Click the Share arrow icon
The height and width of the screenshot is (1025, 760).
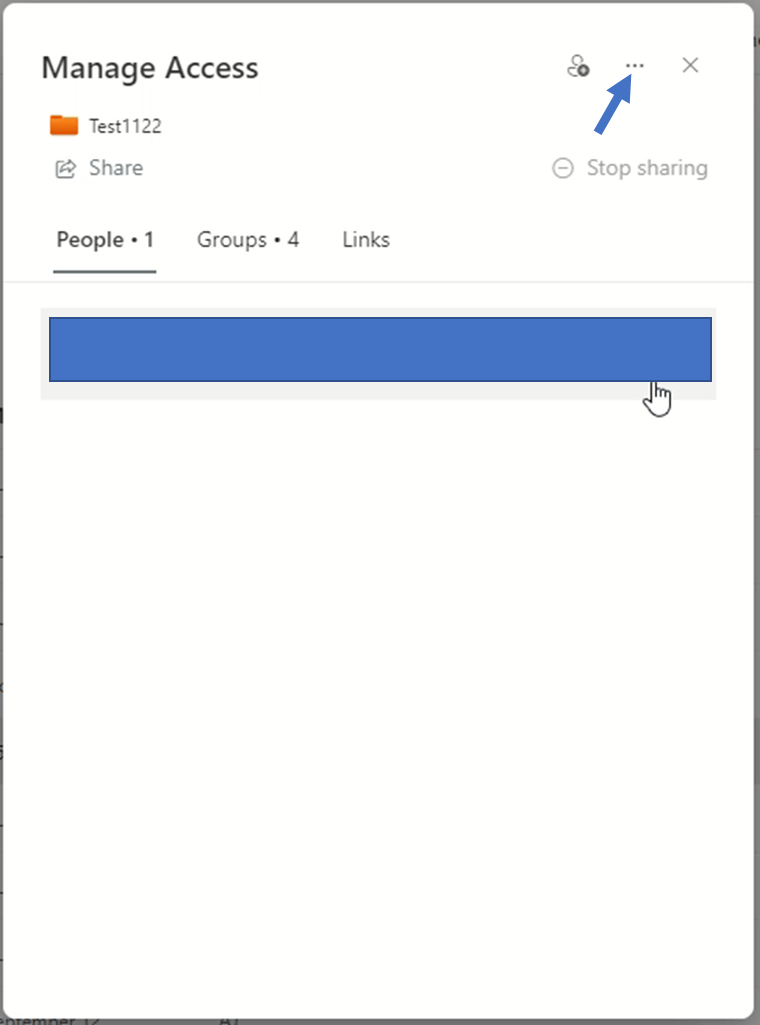point(65,169)
